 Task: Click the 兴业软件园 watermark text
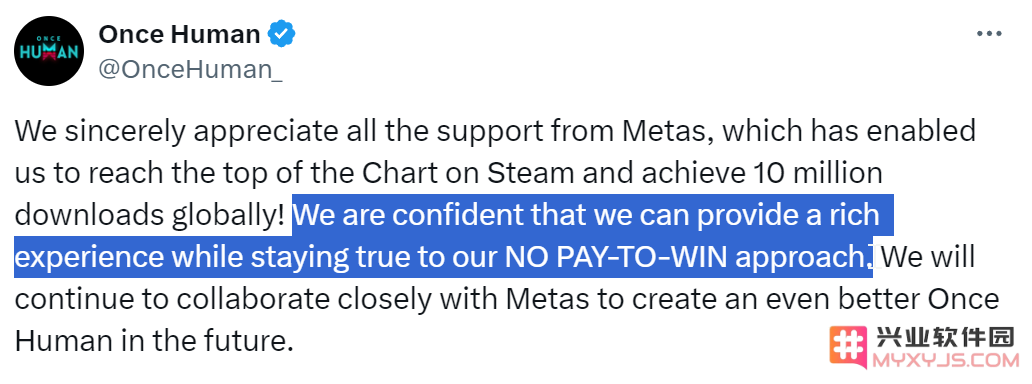[x=945, y=338]
